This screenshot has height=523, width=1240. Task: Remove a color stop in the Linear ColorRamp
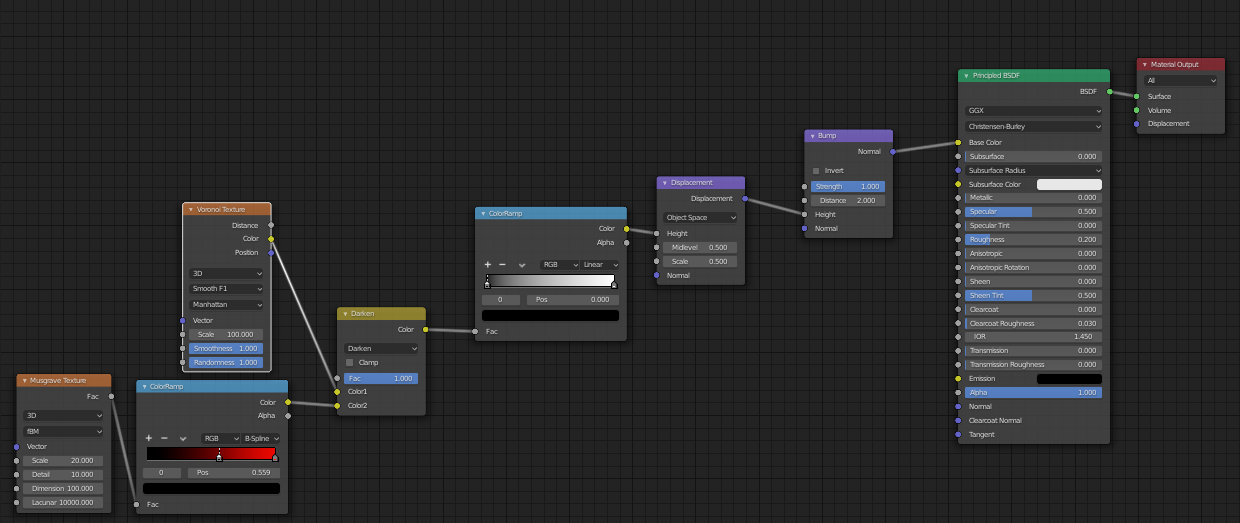pos(502,265)
